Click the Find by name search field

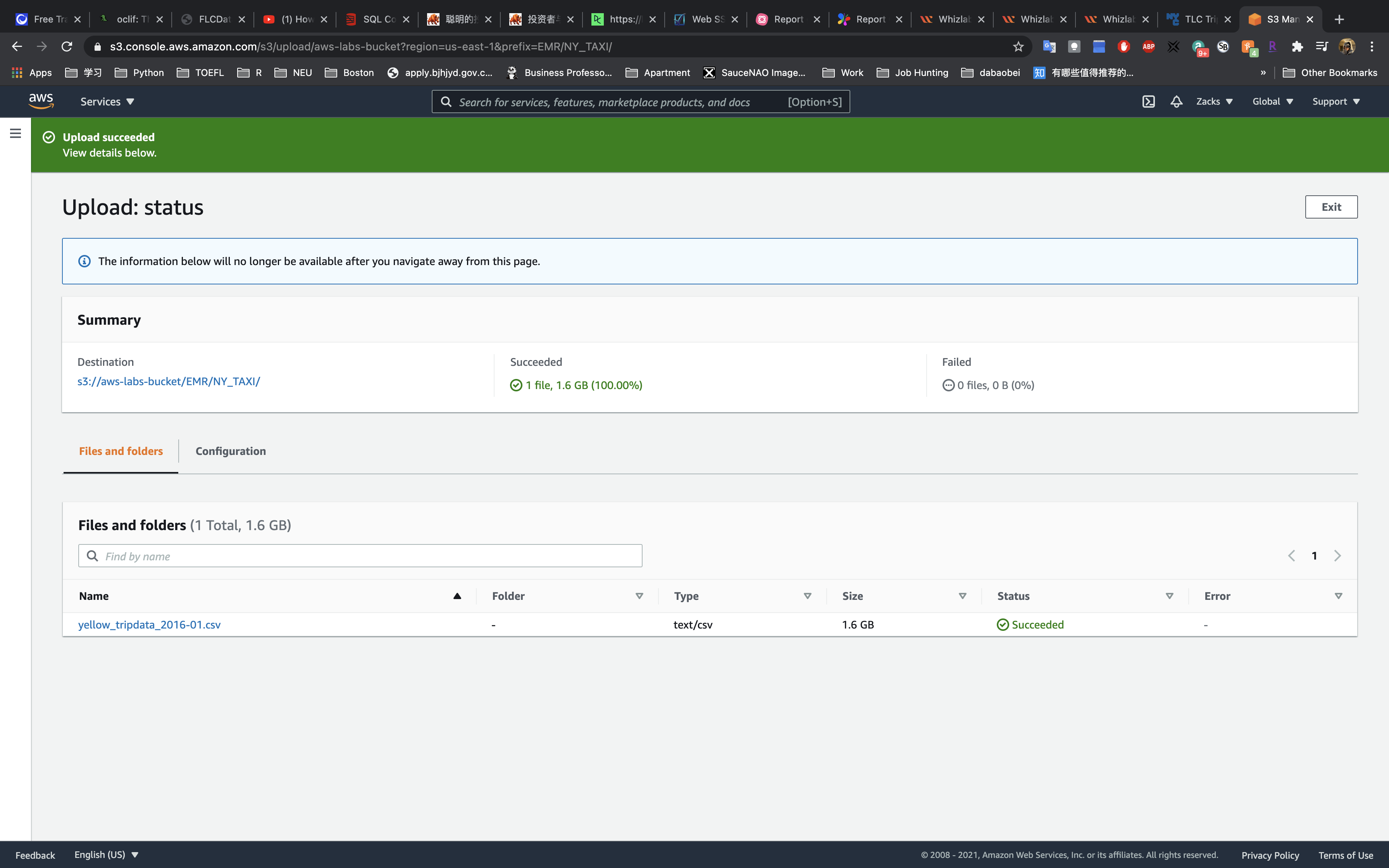[x=367, y=556]
